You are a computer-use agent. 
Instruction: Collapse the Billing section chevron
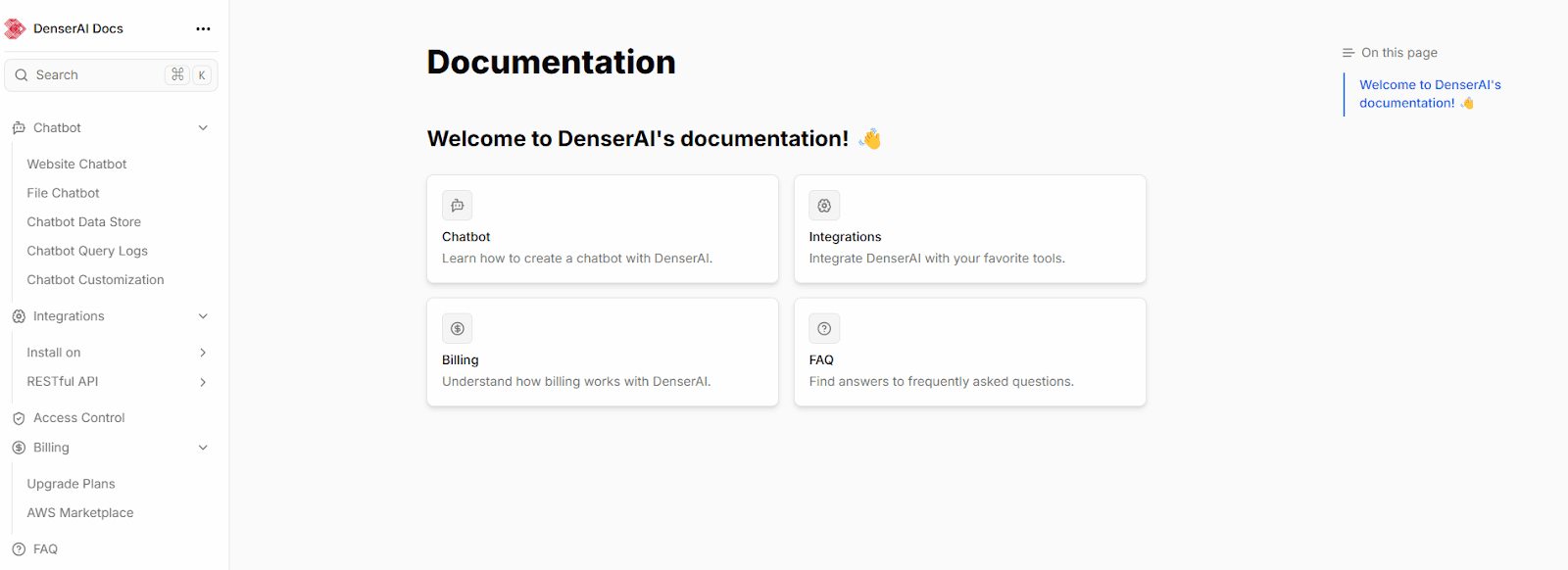[203, 448]
